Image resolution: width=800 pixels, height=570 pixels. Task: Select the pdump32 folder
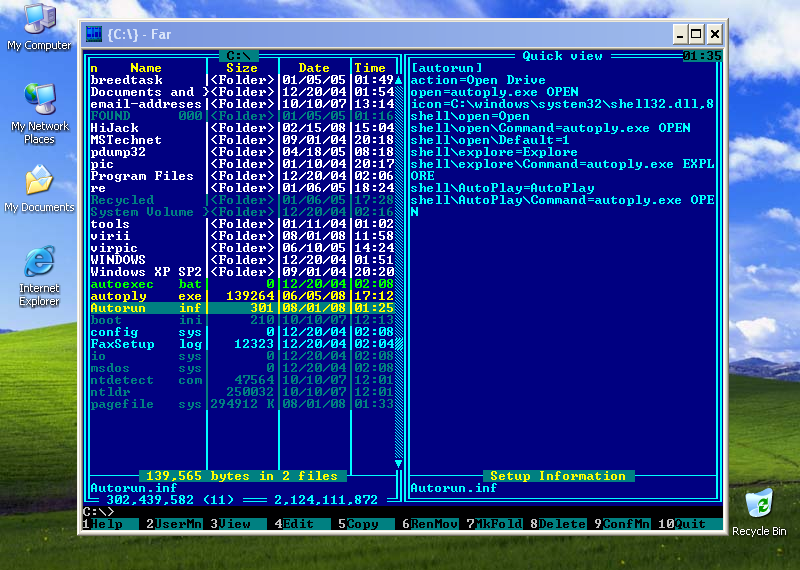coord(242,152)
